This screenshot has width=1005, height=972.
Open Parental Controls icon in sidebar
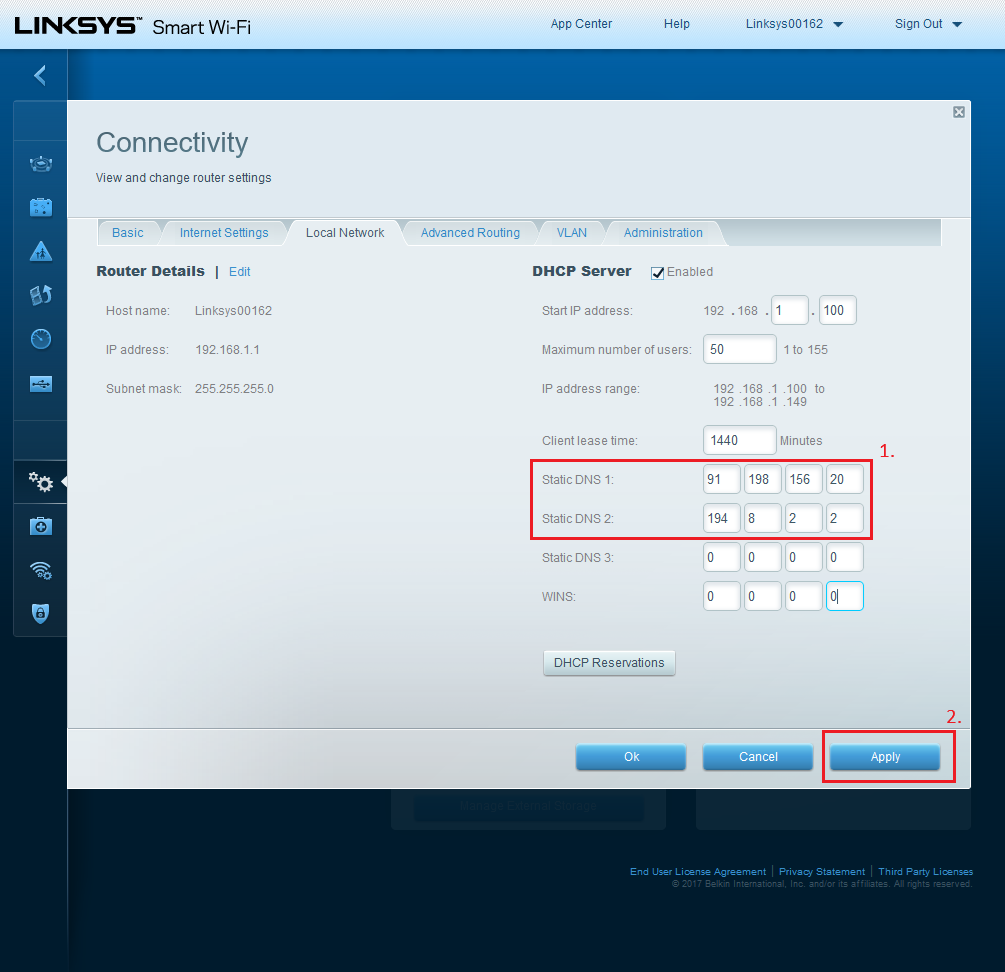tap(40, 252)
